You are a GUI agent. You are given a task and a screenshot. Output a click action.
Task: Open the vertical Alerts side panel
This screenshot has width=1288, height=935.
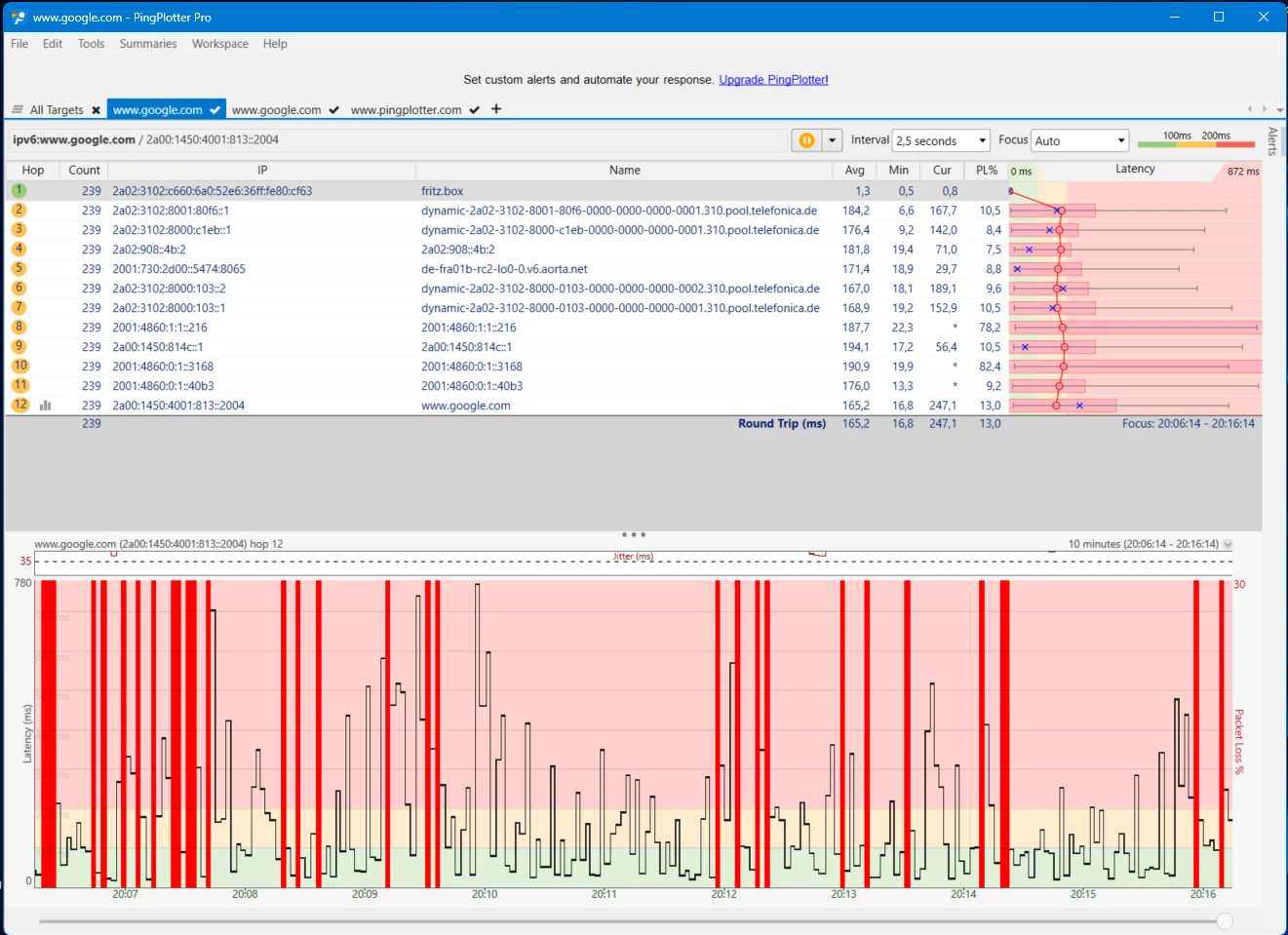click(x=1272, y=141)
